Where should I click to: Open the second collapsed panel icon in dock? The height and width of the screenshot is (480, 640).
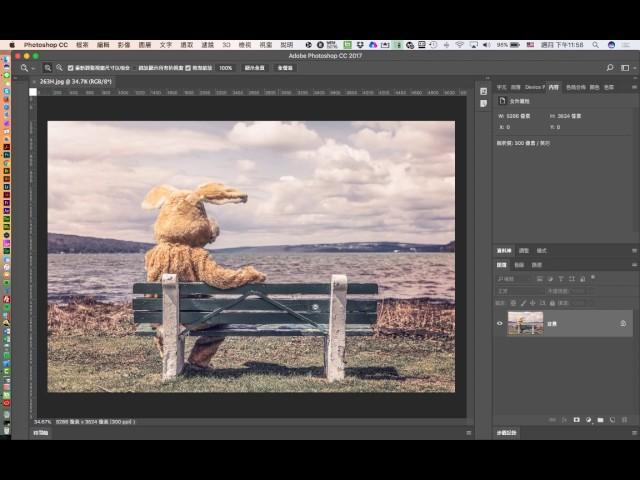click(x=484, y=104)
